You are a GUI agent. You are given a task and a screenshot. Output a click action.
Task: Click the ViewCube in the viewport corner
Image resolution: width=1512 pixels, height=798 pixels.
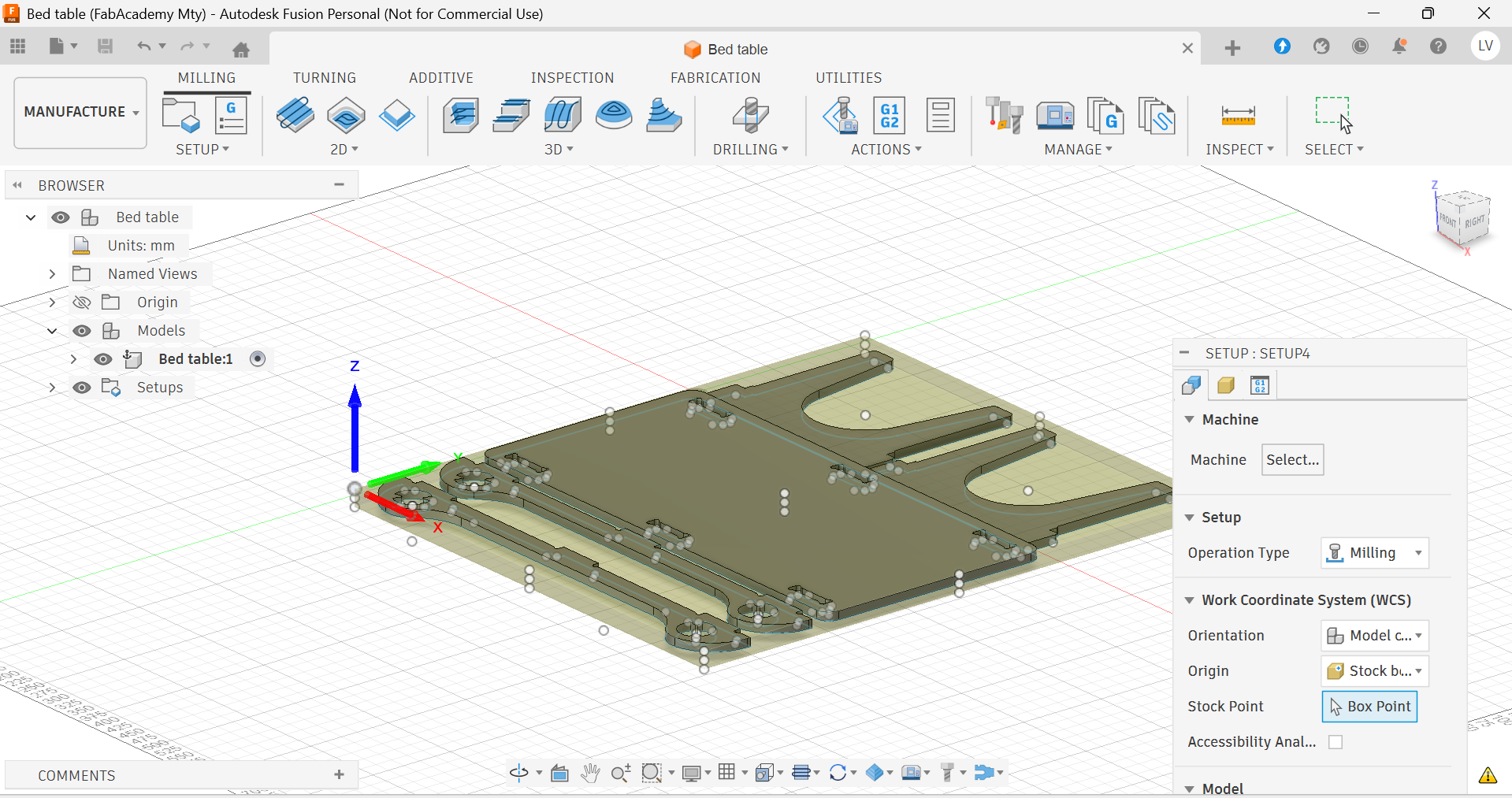coord(1463,220)
